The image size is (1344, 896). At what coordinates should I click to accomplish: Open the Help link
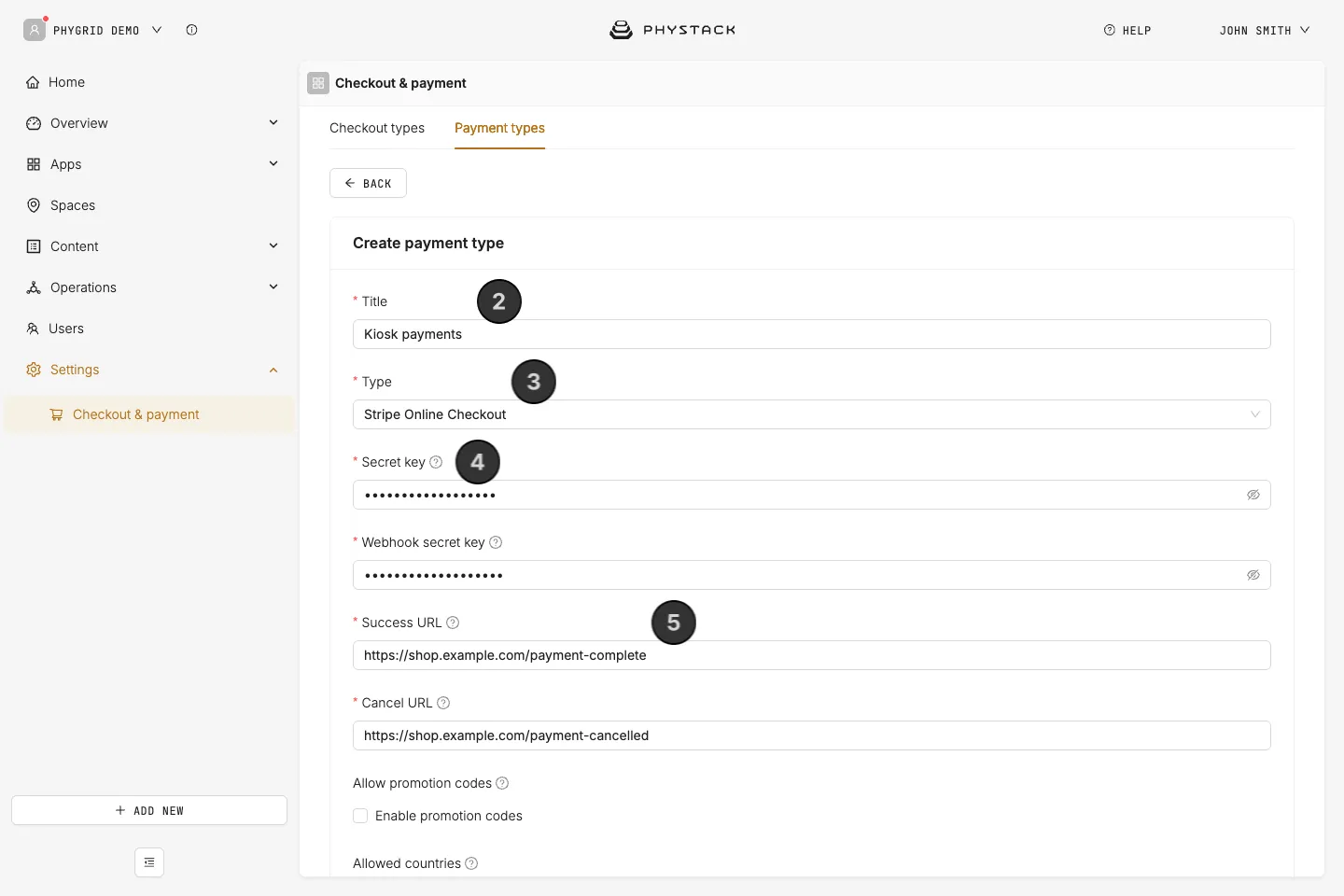1127,30
